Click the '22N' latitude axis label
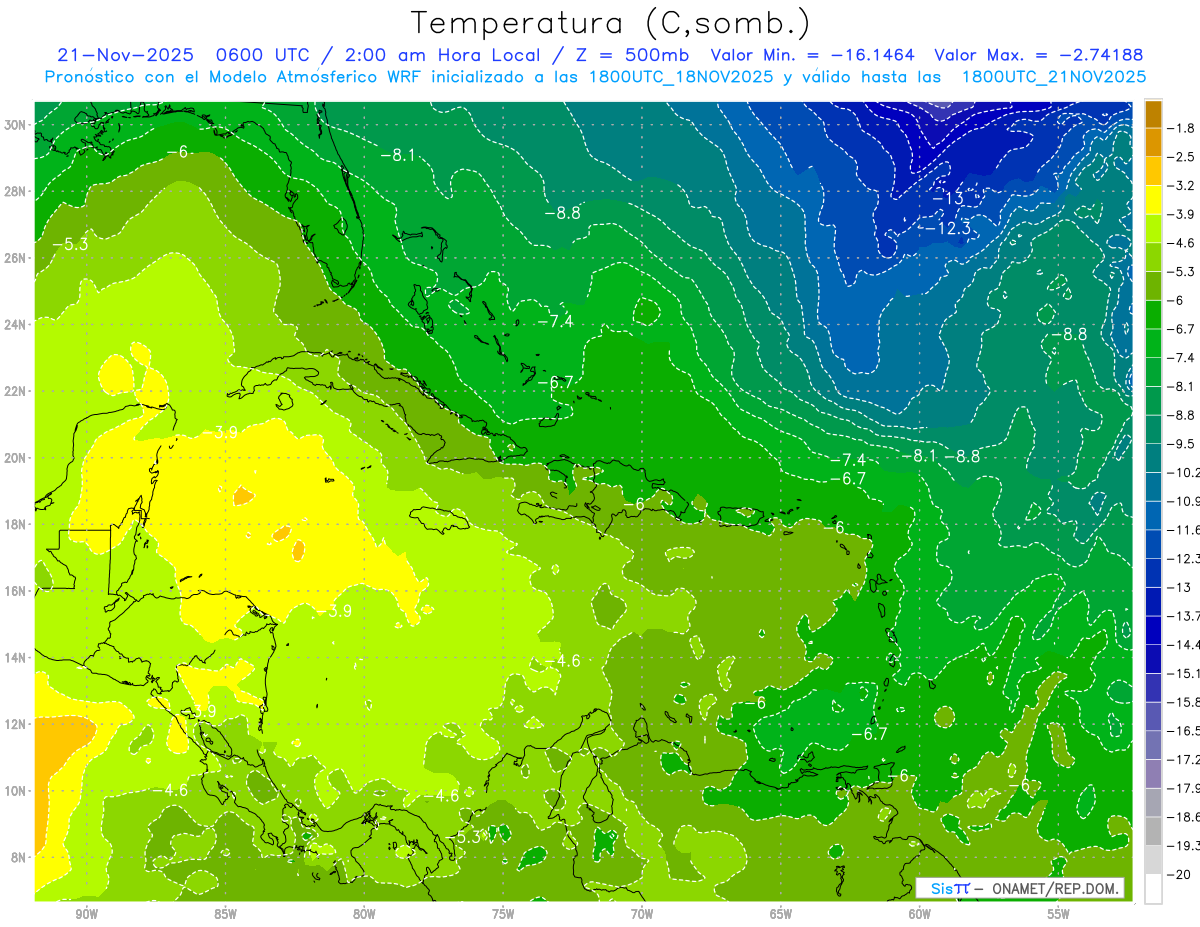Image resolution: width=1200 pixels, height=927 pixels. [x=15, y=390]
